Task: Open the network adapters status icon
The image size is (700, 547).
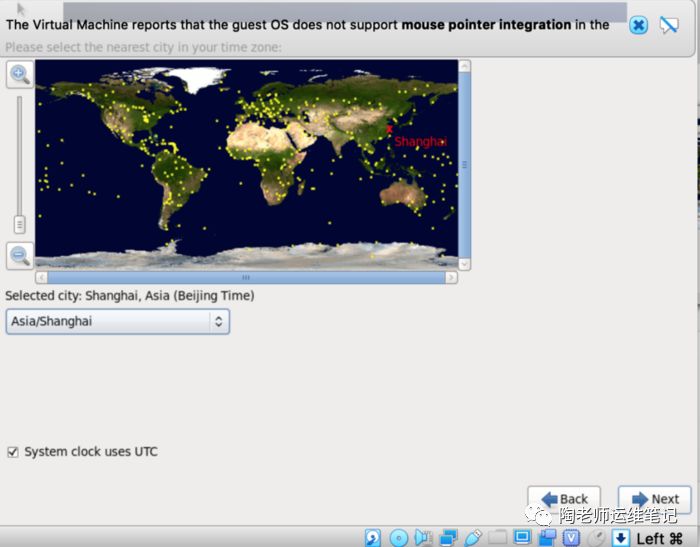Action: point(448,538)
